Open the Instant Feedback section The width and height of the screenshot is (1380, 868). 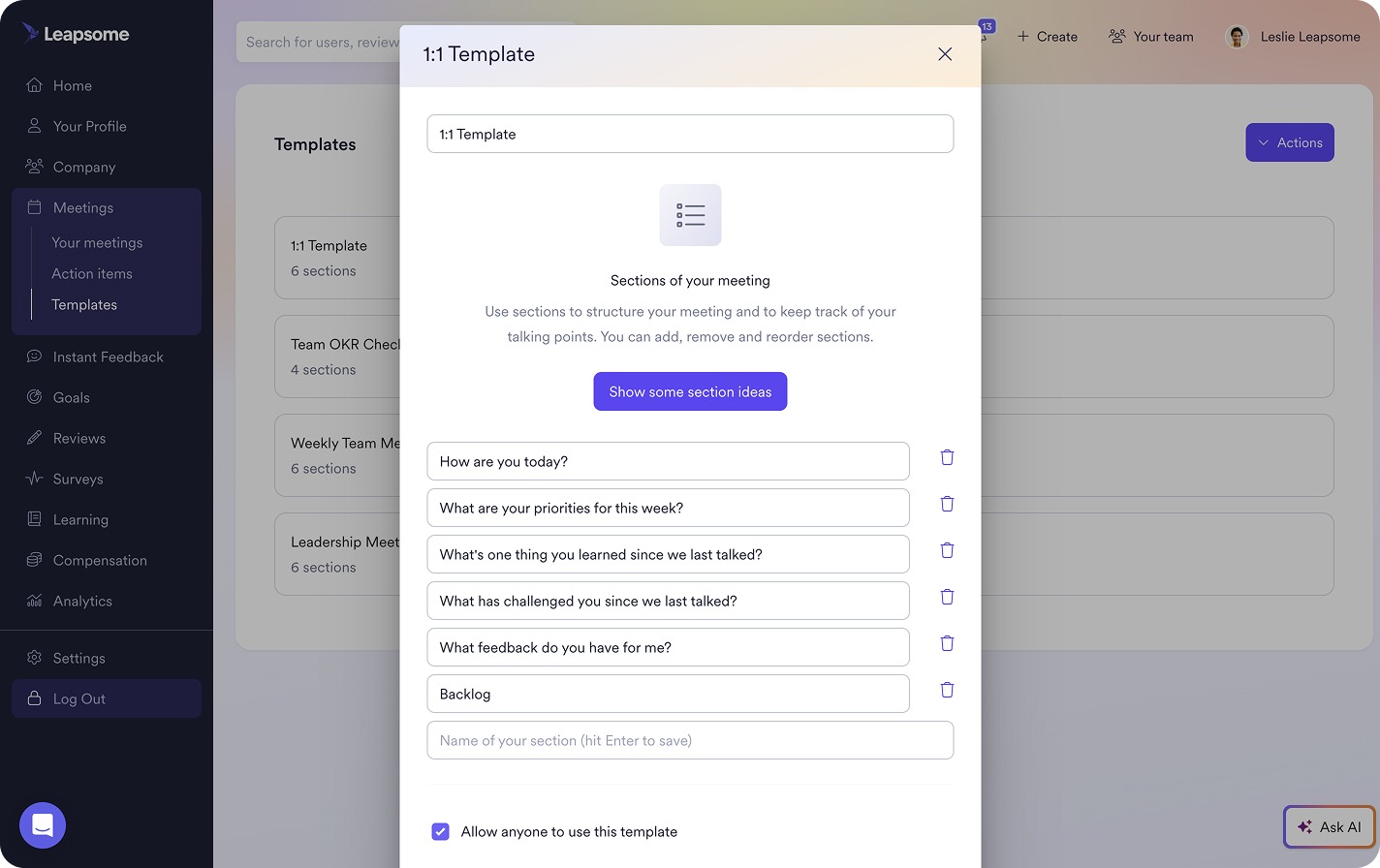click(109, 356)
